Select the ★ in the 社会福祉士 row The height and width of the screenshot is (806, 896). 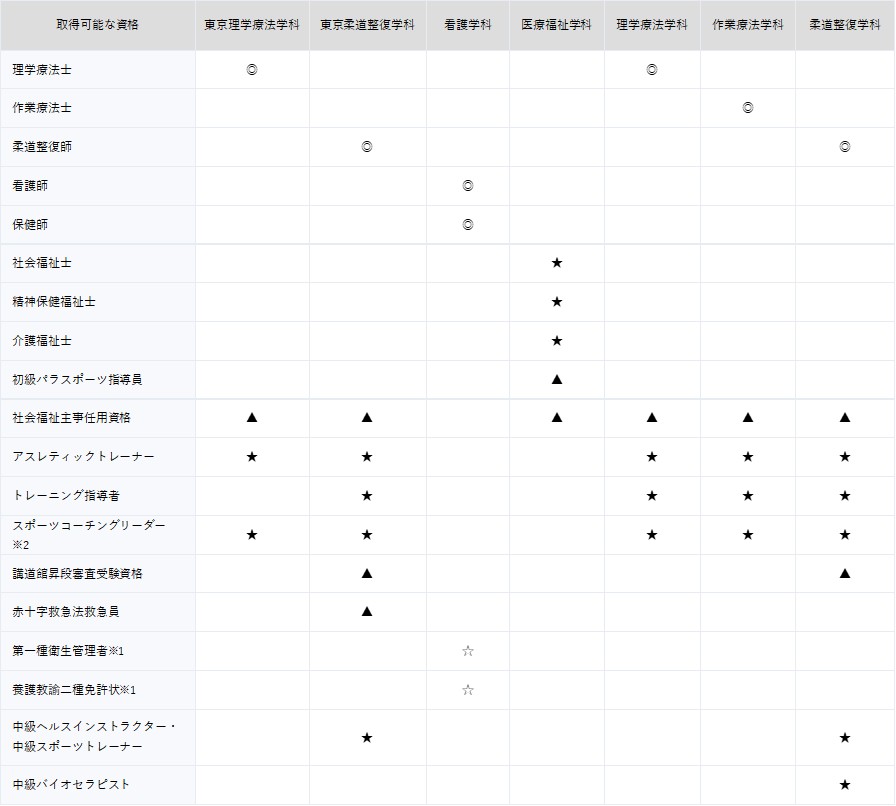pyautogui.click(x=557, y=263)
